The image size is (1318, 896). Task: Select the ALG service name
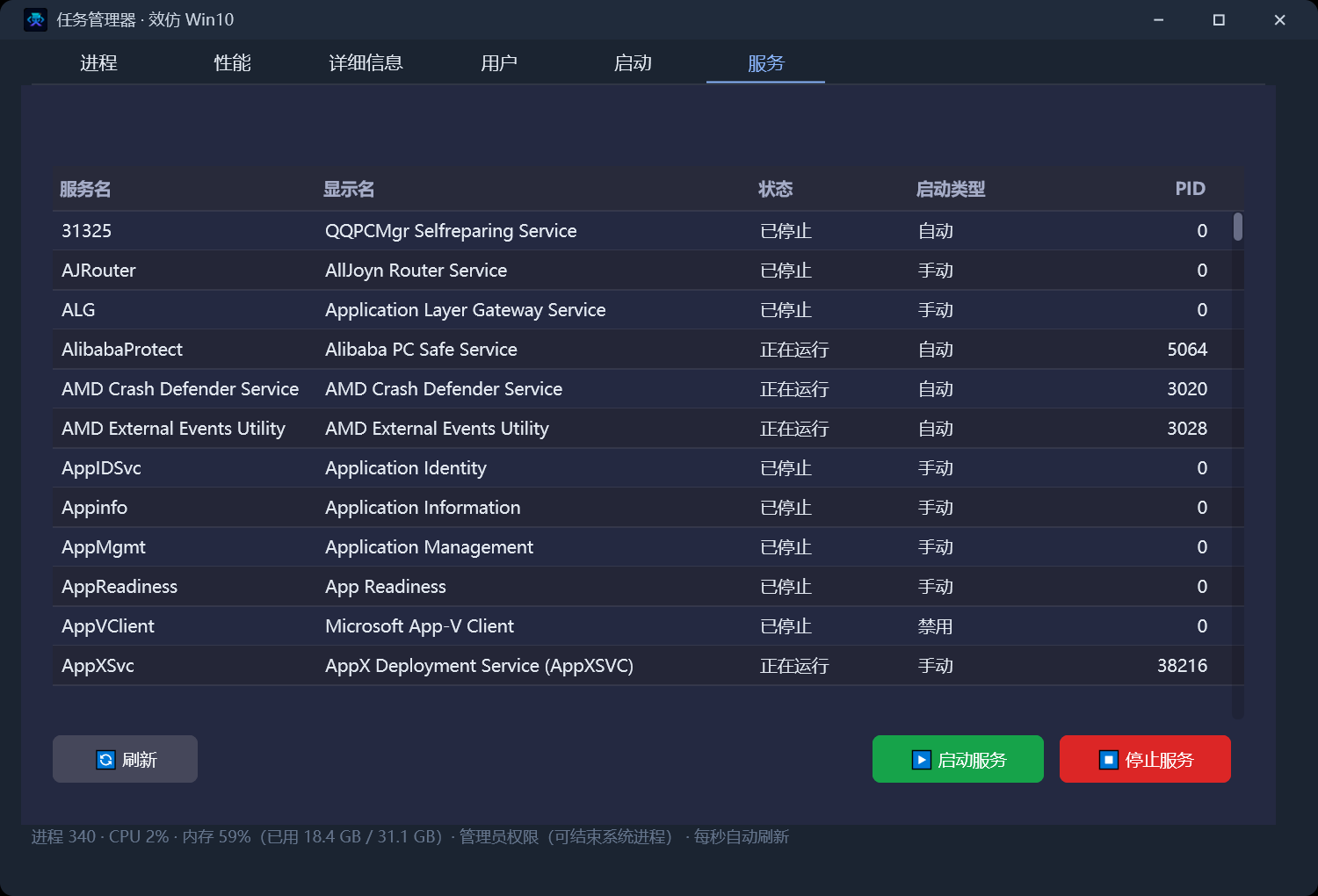tap(78, 310)
